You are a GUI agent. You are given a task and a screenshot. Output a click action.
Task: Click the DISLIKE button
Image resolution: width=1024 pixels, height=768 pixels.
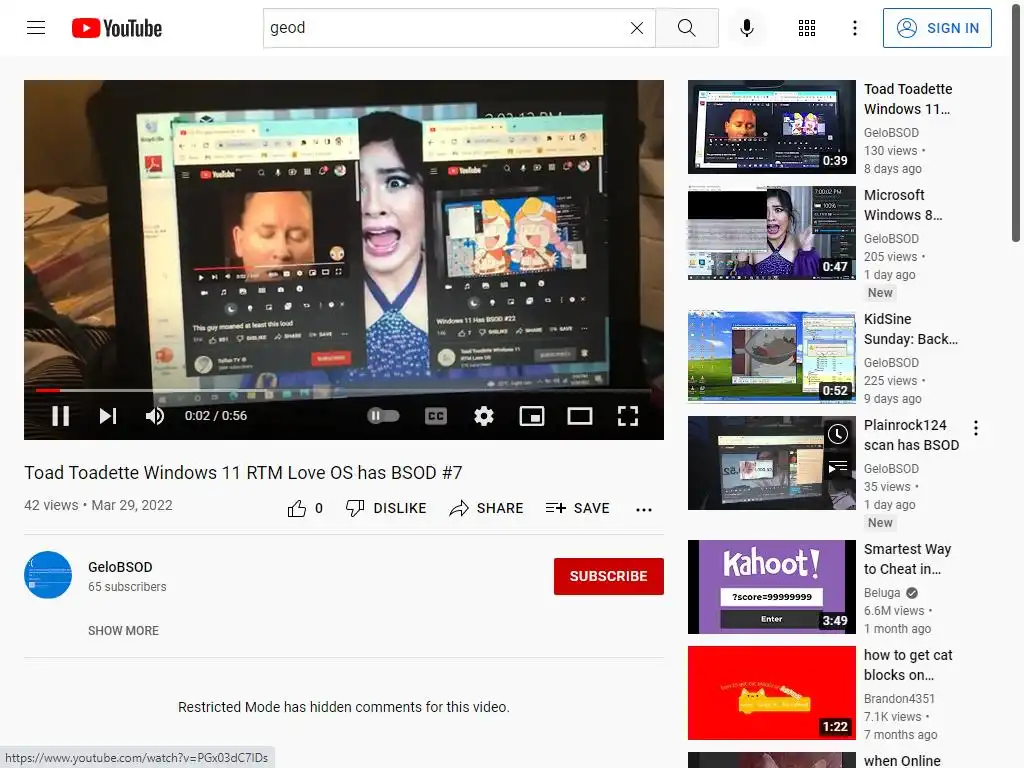tap(386, 508)
